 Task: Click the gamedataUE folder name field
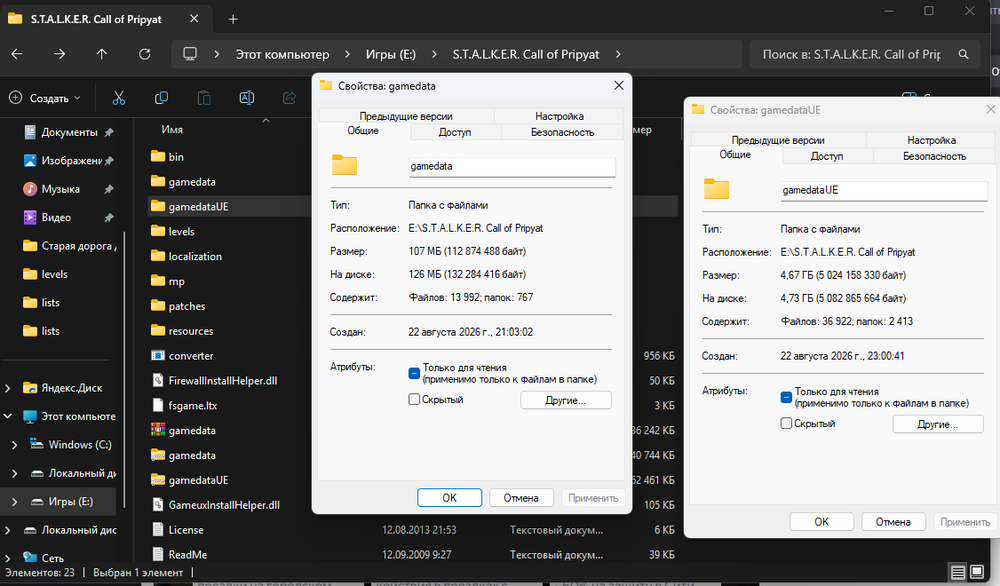click(x=884, y=190)
